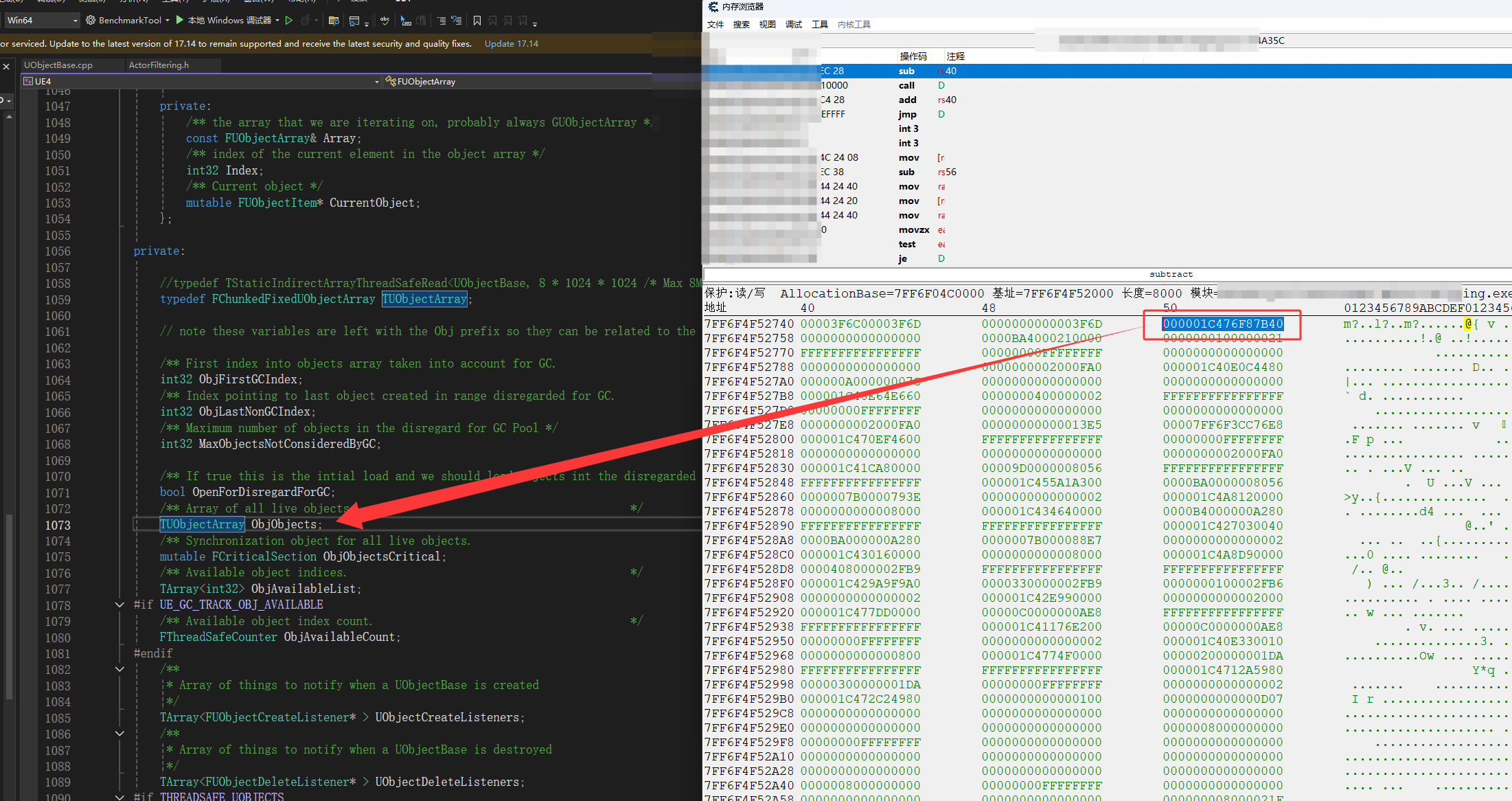Click Start Without Debugging outline play icon
The width and height of the screenshot is (1512, 801).
(289, 21)
